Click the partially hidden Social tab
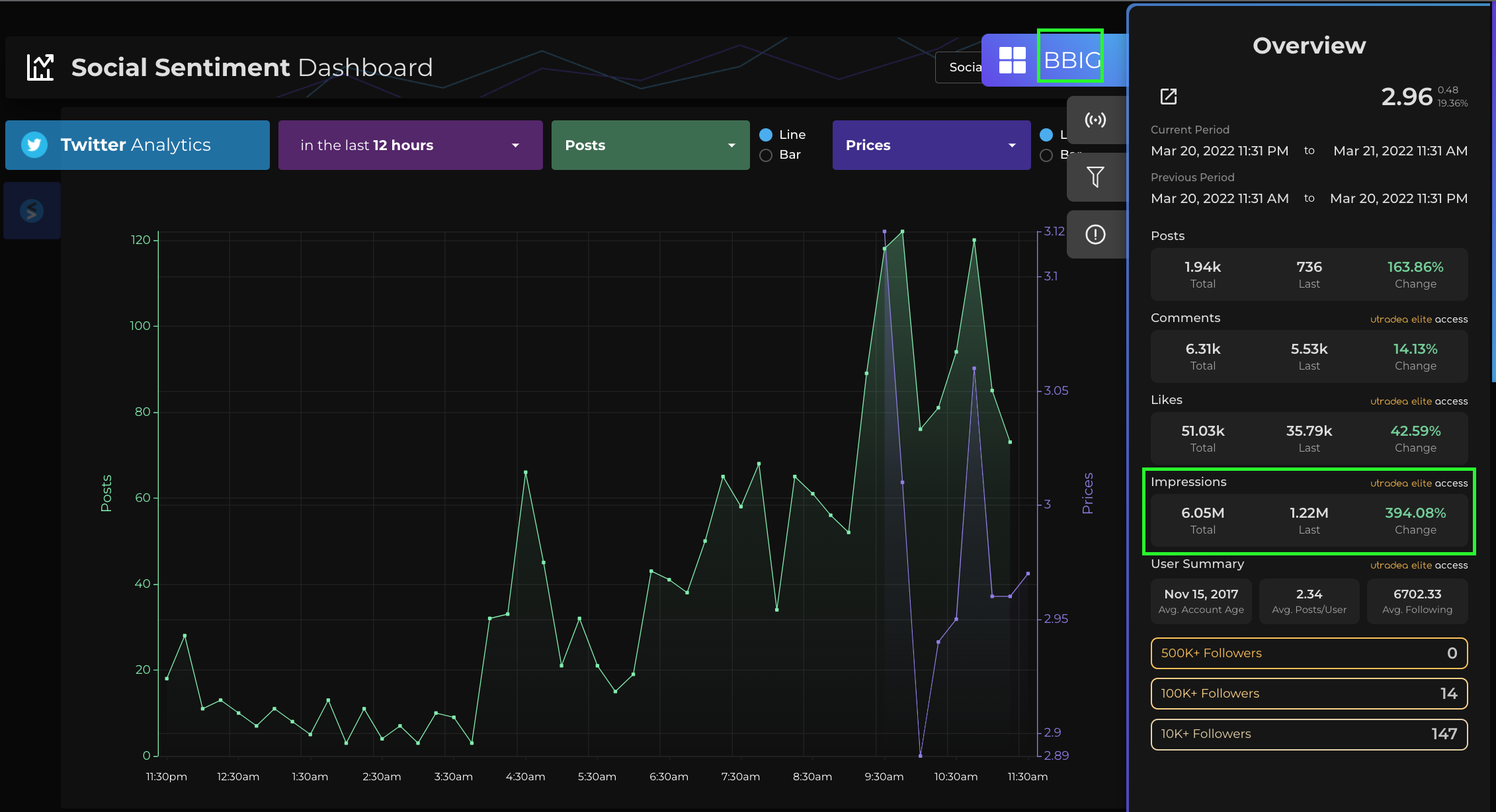This screenshot has width=1496, height=812. 959,67
